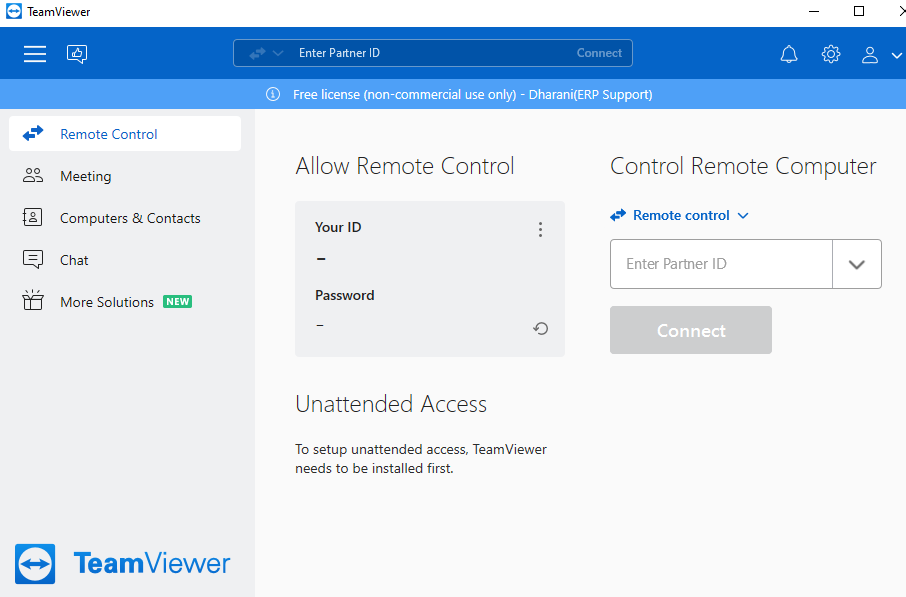Expand the partner ID history dropdown arrow

pos(857,264)
